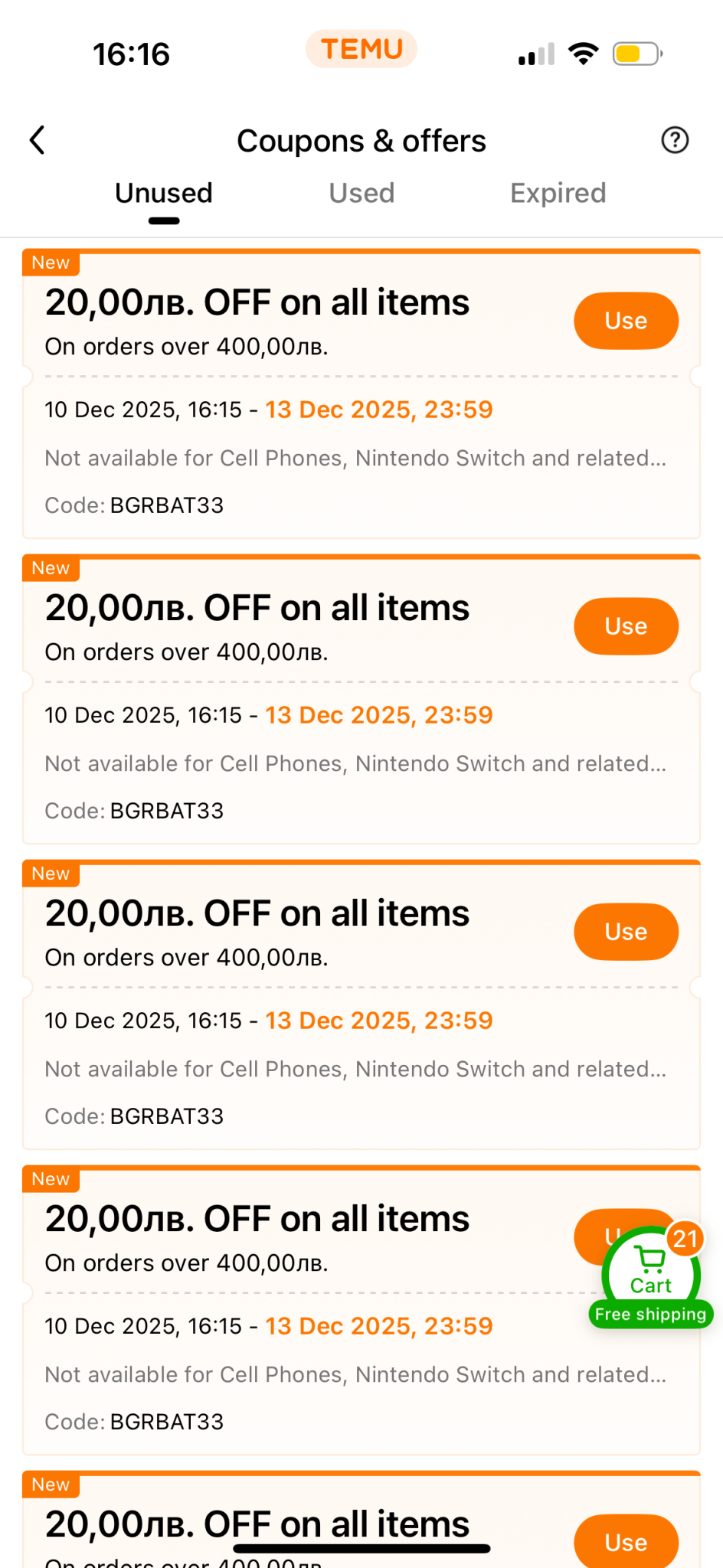The image size is (723, 1568).
Task: Tap the battery status icon
Action: pos(636,54)
